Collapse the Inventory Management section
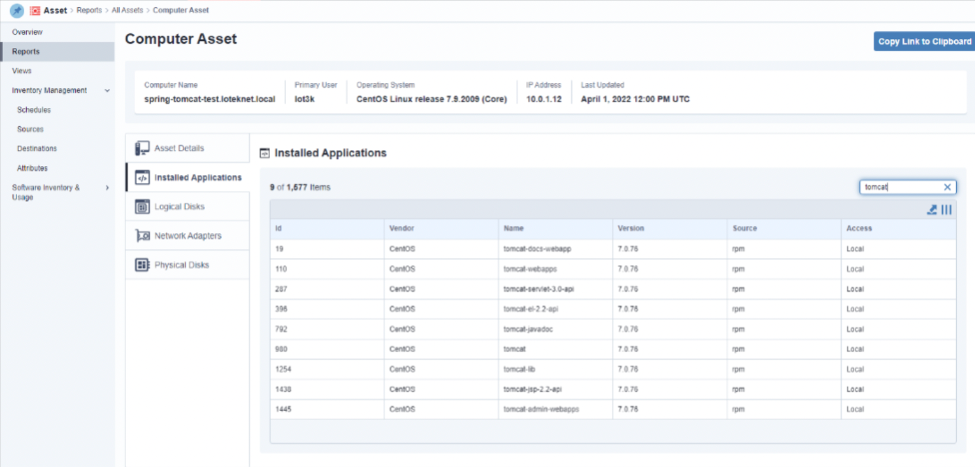The image size is (976, 468). tap(107, 91)
